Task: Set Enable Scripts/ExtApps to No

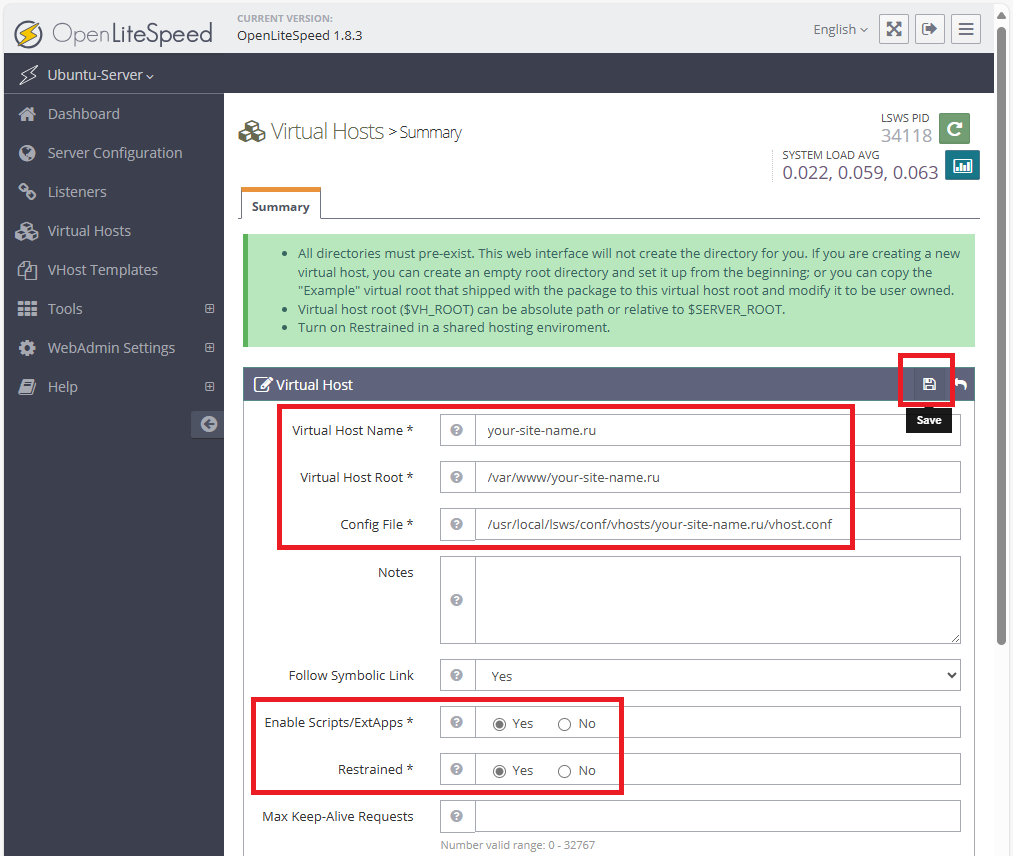Action: coord(564,724)
